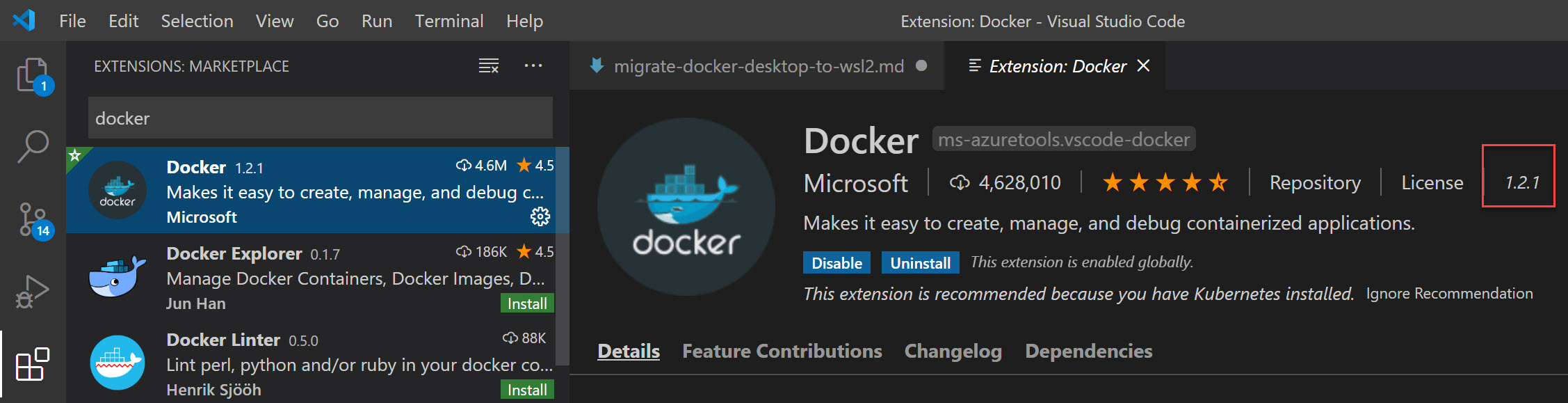Screen dimensions: 1568x403
Task: Switch to the Changelog tab
Action: pyautogui.click(x=953, y=351)
